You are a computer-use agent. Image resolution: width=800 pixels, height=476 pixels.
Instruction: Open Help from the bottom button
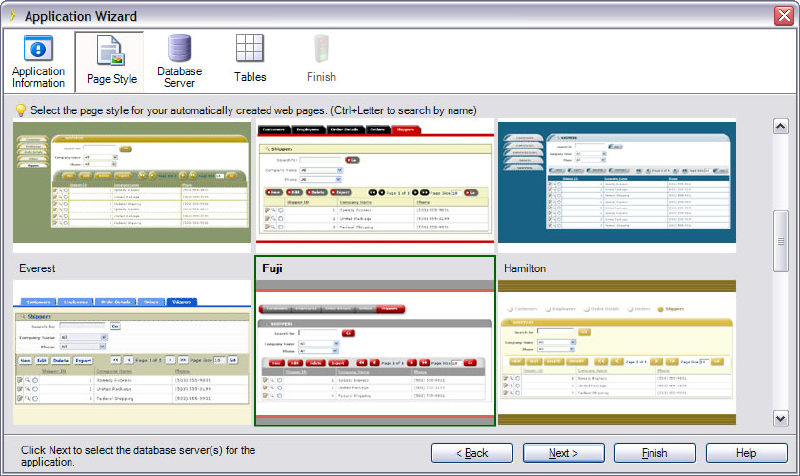point(746,453)
